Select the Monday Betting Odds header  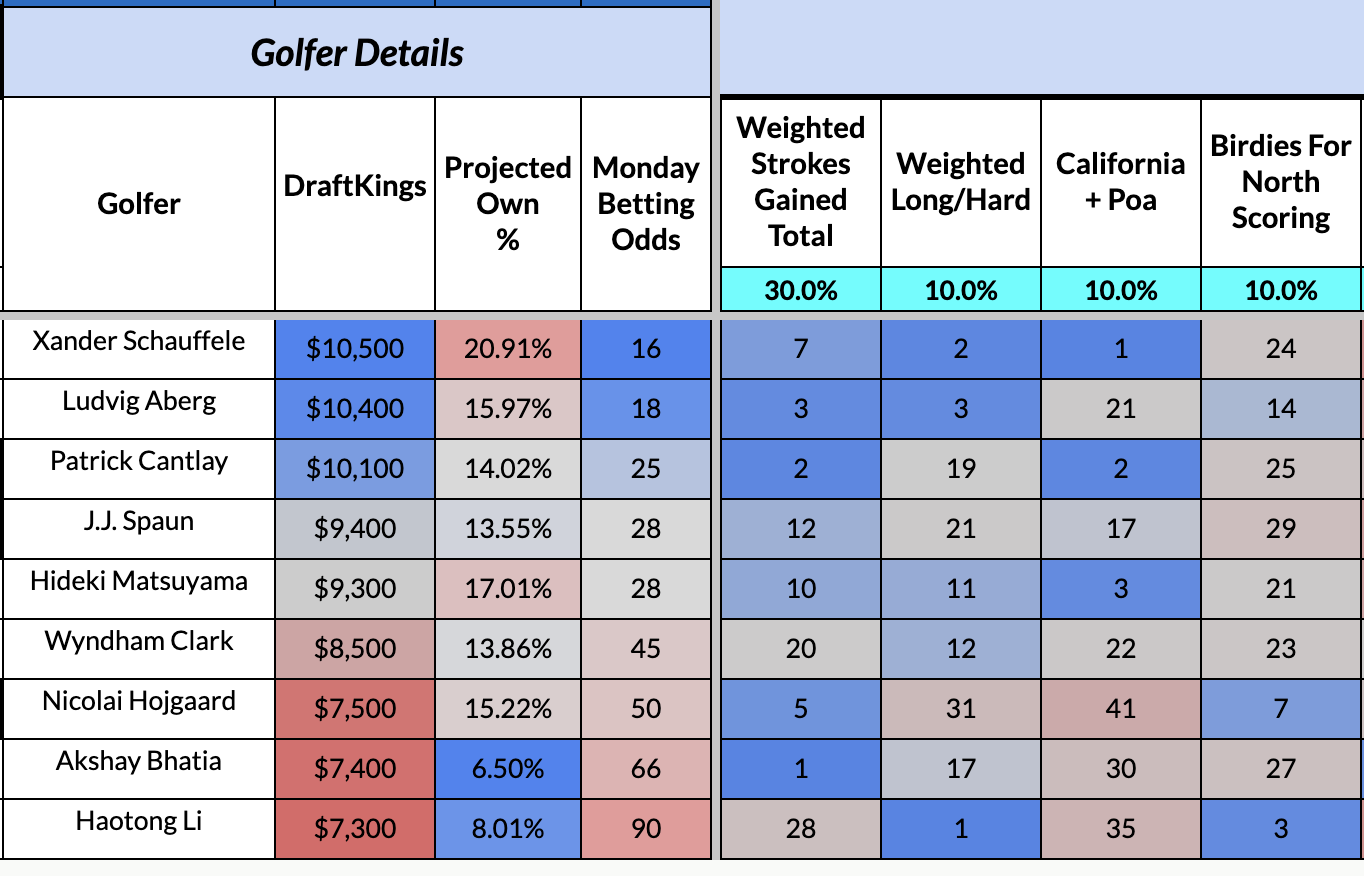[646, 204]
